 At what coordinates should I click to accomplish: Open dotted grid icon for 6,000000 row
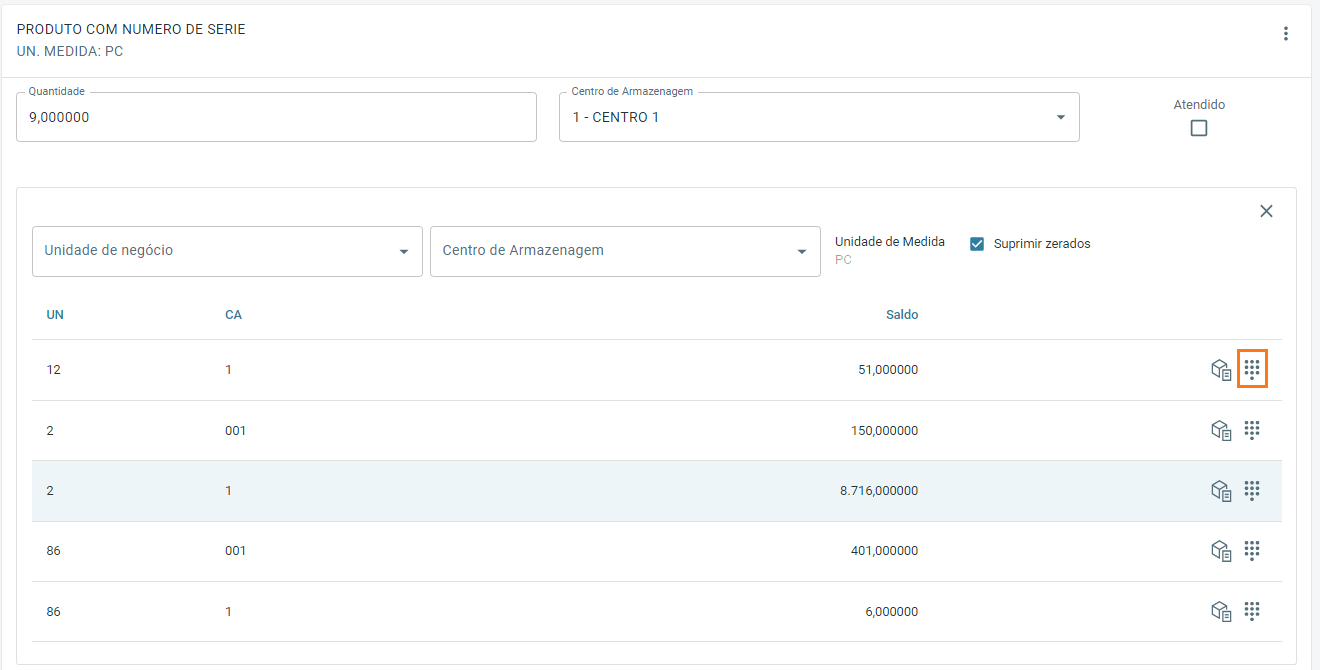pos(1252,611)
